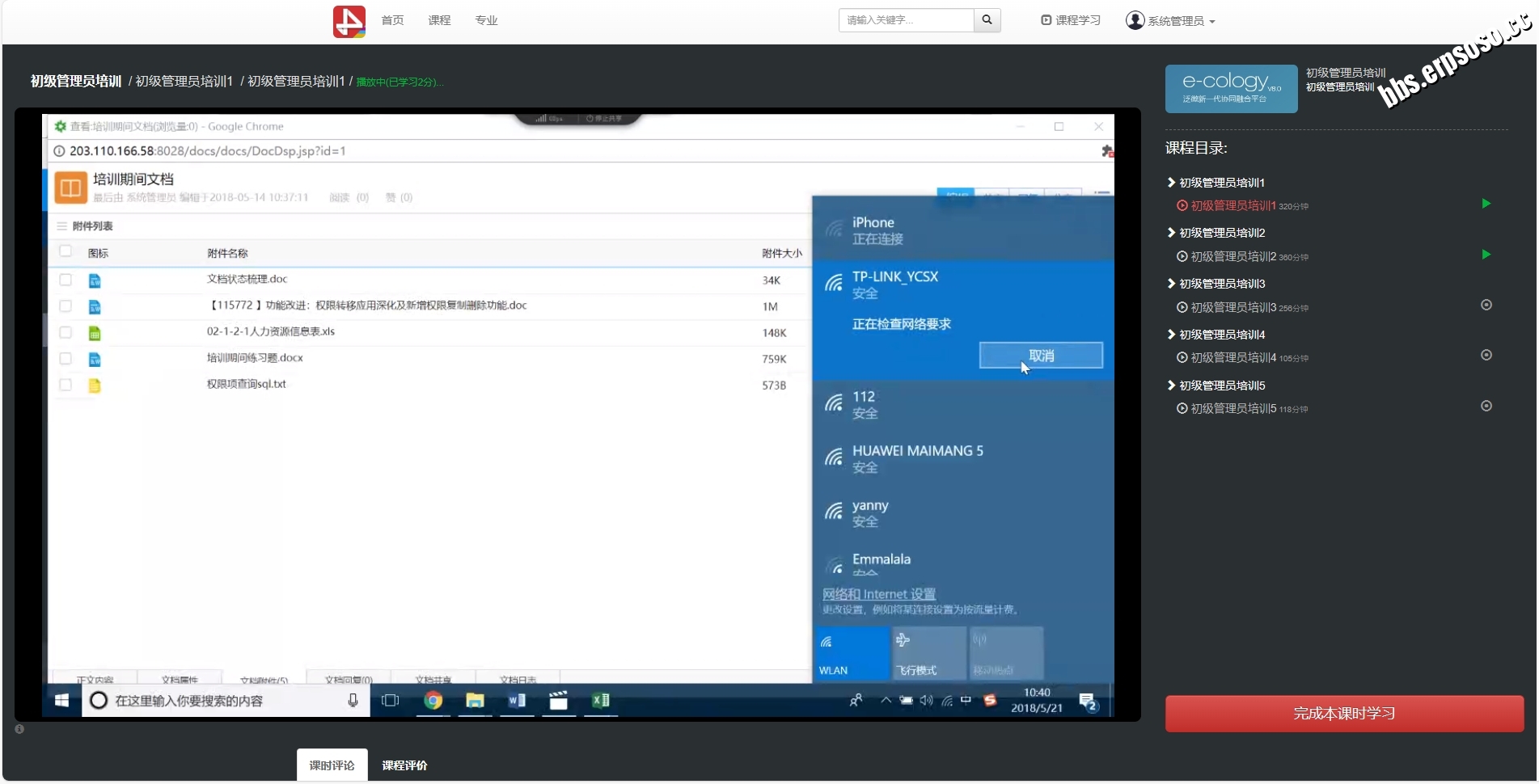This screenshot has width=1539, height=784.
Task: Open 专业 in the top navigation
Action: (486, 20)
